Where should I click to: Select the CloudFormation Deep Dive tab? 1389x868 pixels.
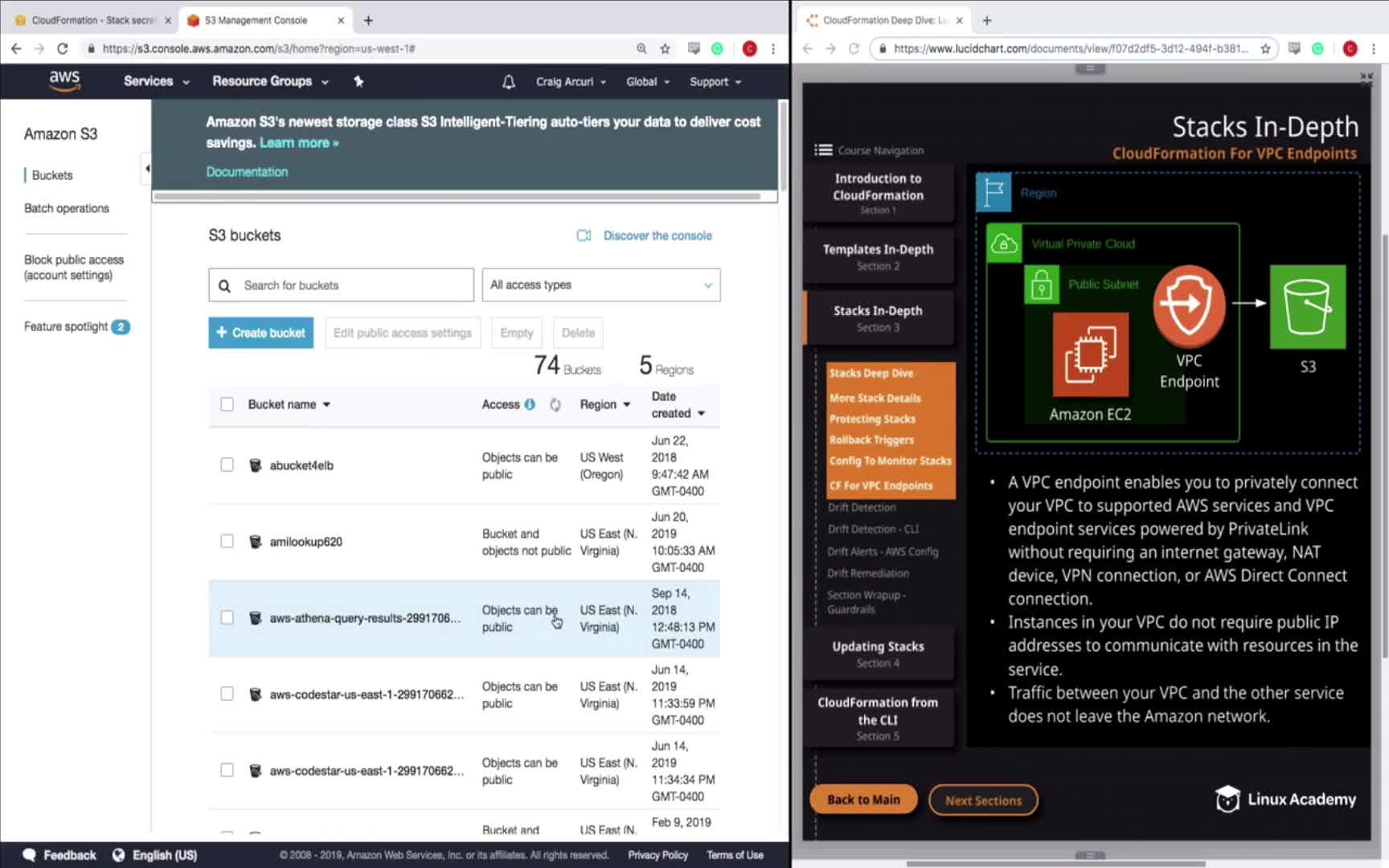(884, 20)
